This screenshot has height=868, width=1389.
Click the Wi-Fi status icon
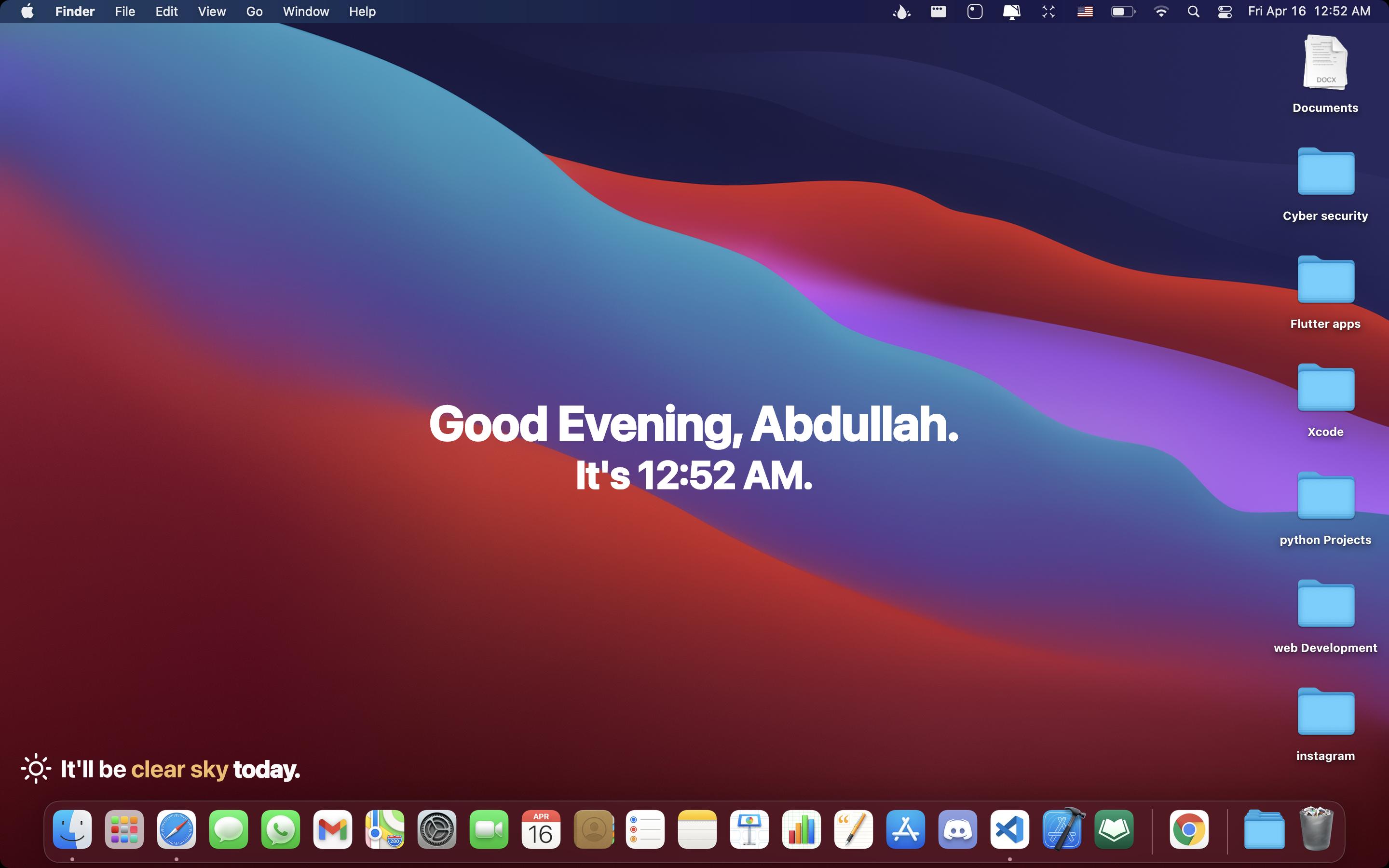pyautogui.click(x=1160, y=12)
